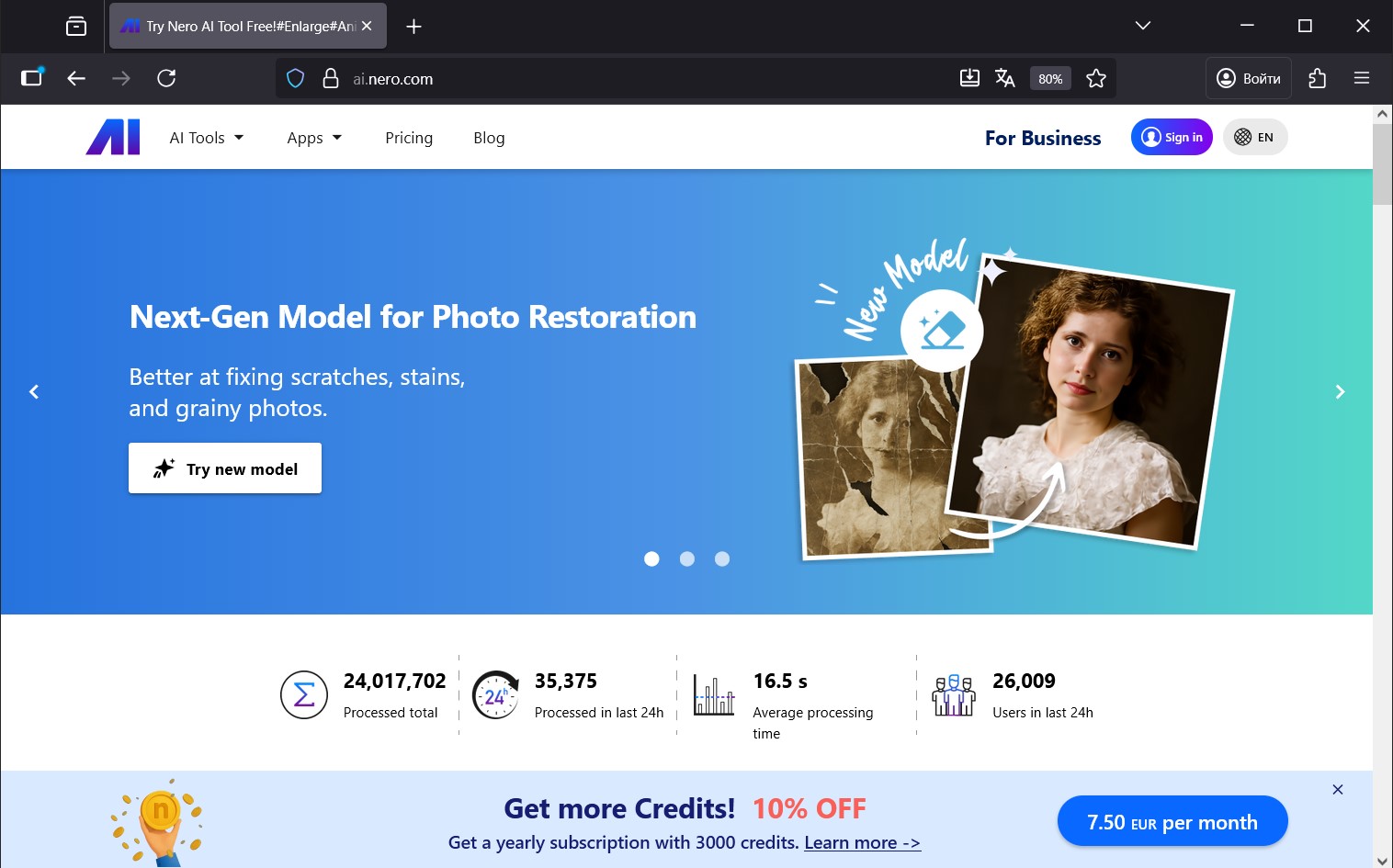Close the Try Nero AI Tool tab
This screenshot has width=1393, height=868.
pos(367,26)
